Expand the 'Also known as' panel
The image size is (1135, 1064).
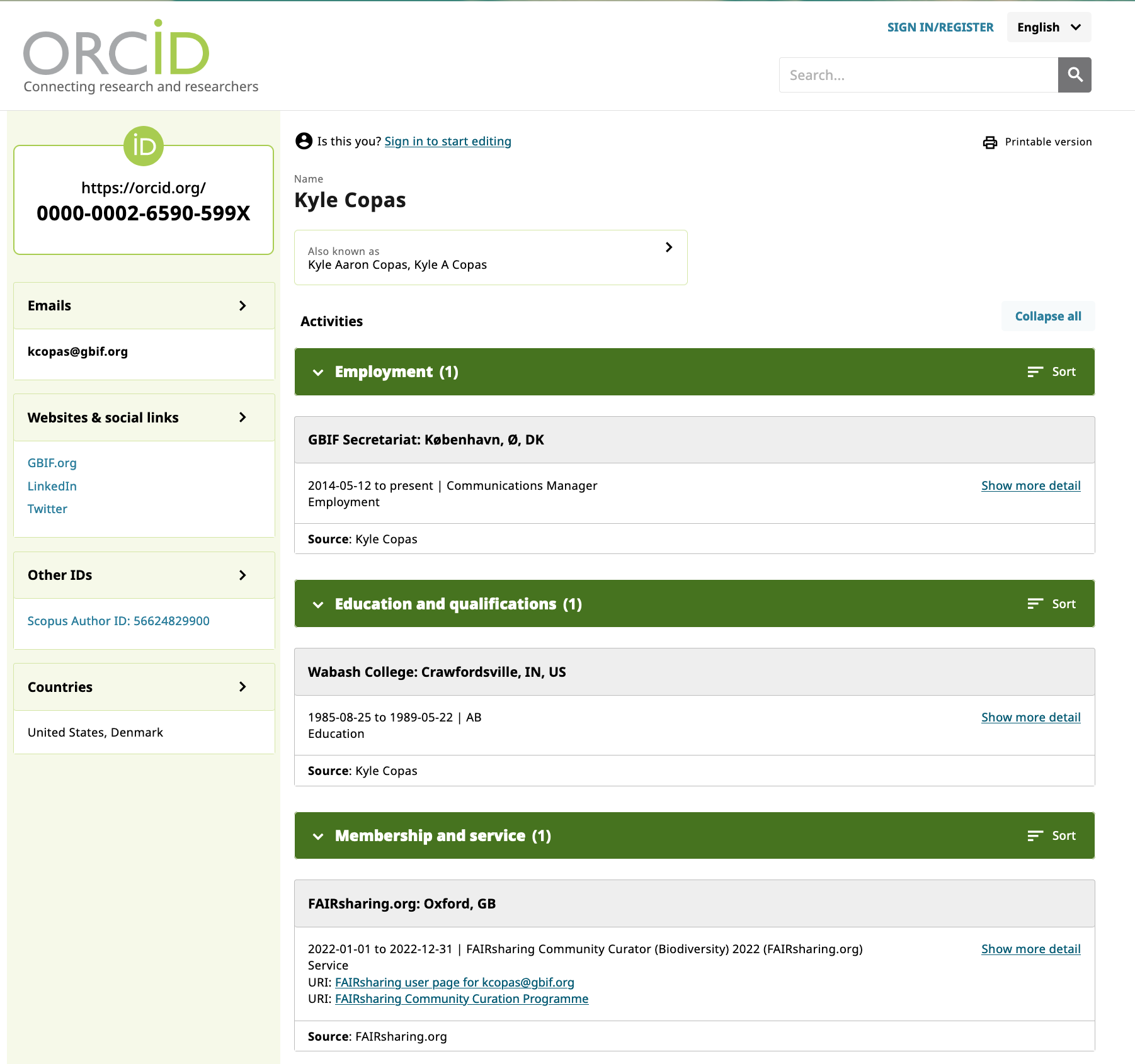[669, 247]
